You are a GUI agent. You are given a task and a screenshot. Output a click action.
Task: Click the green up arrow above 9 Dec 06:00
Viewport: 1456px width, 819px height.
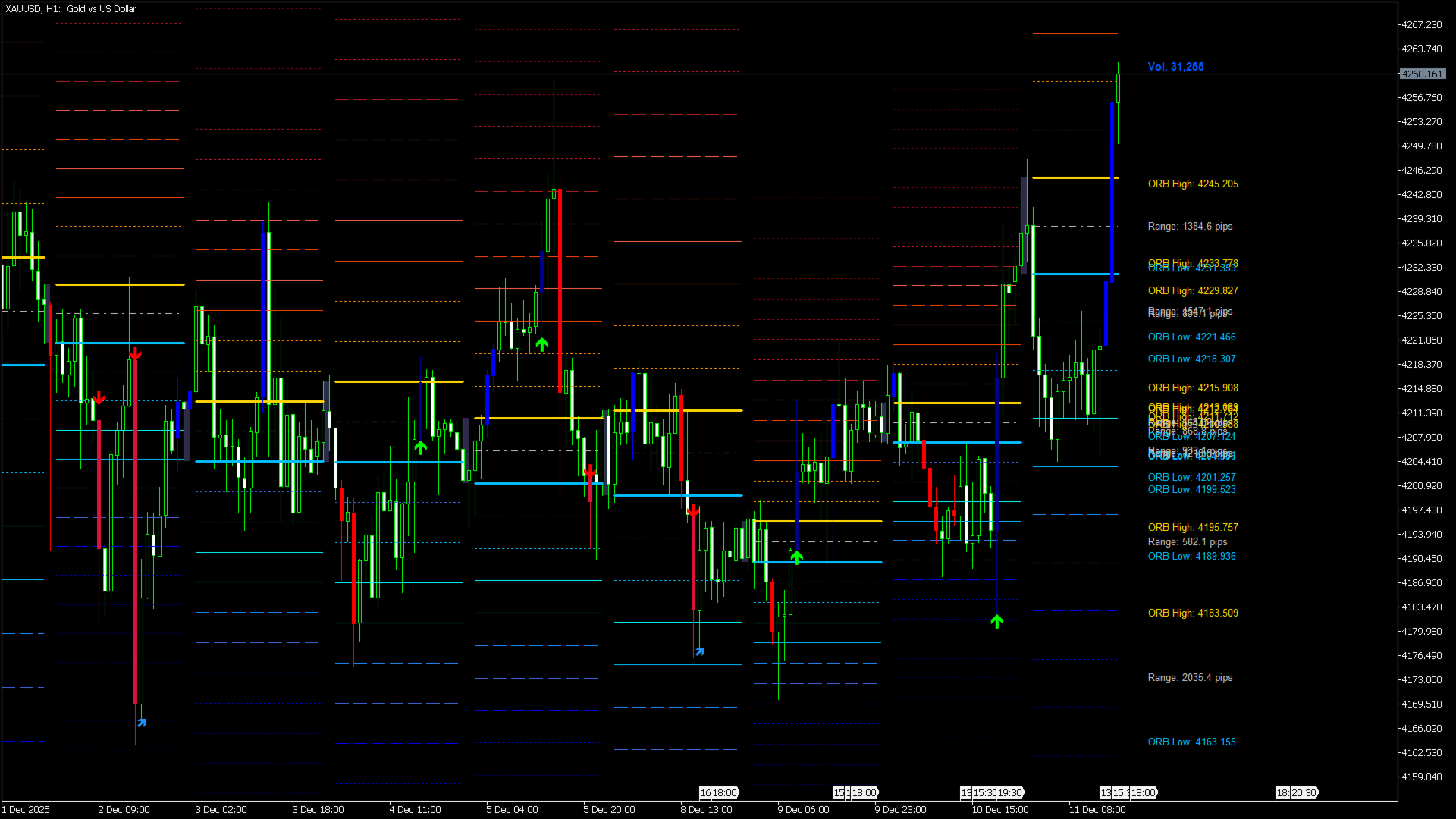pos(796,557)
